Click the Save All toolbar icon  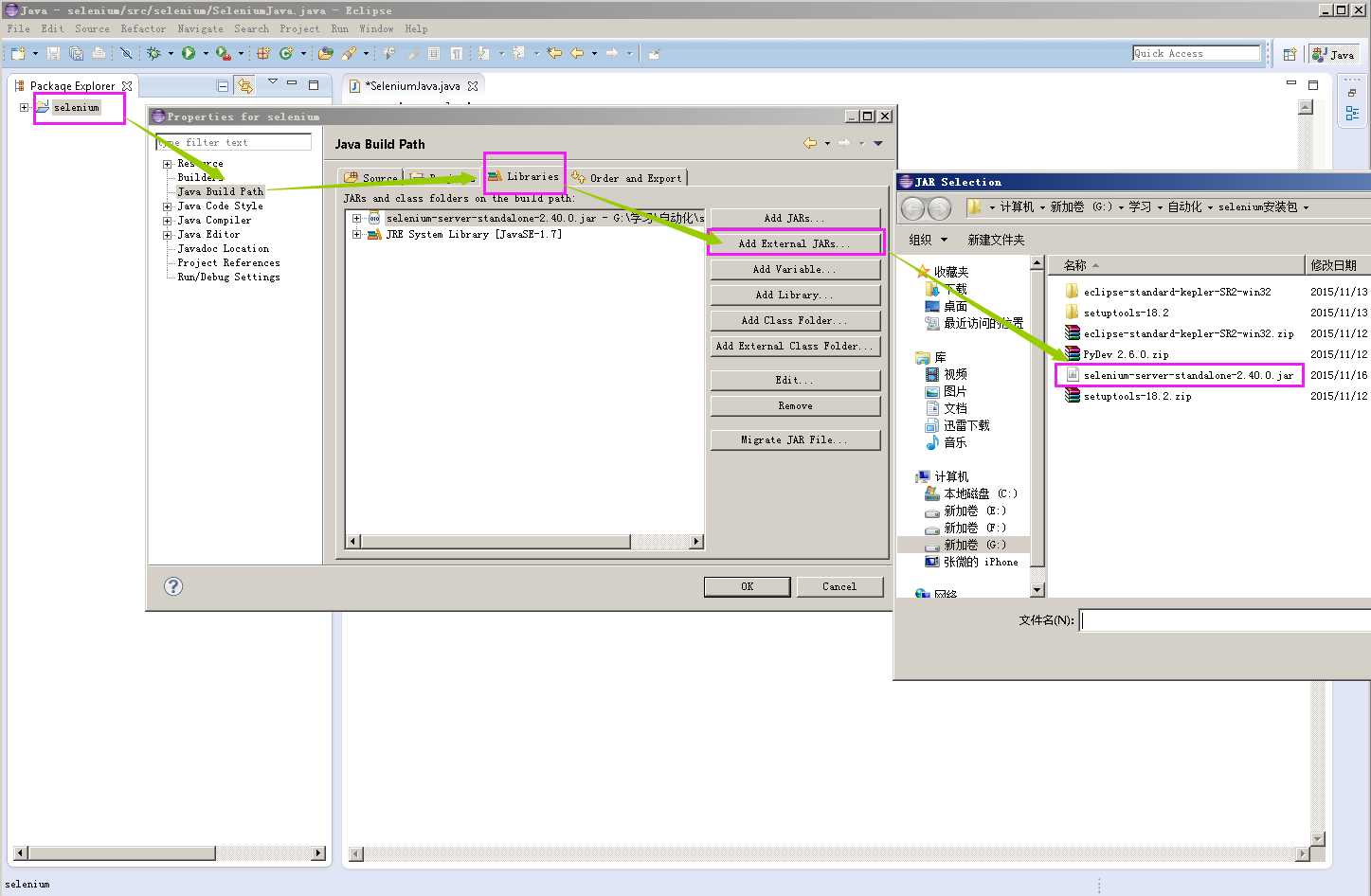point(76,54)
